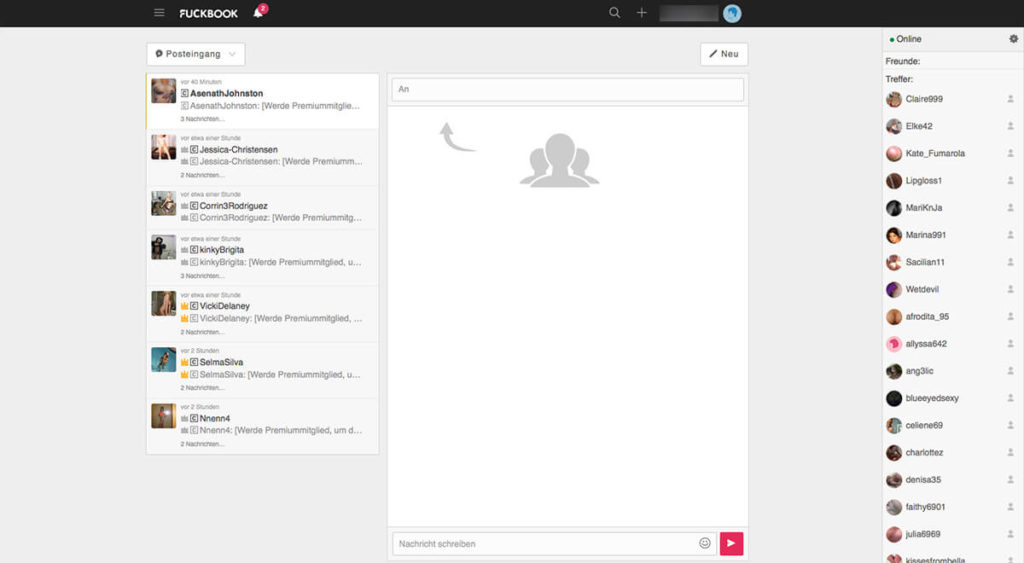The width and height of the screenshot is (1024, 563).
Task: Click the emoji smiley icon
Action: (705, 543)
